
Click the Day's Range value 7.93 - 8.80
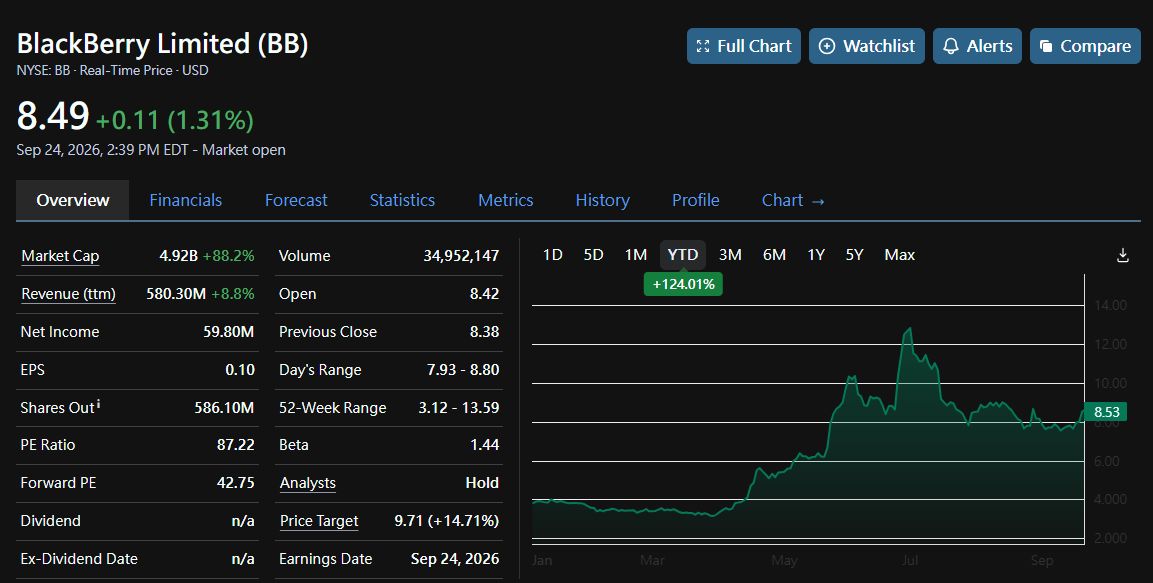click(463, 370)
